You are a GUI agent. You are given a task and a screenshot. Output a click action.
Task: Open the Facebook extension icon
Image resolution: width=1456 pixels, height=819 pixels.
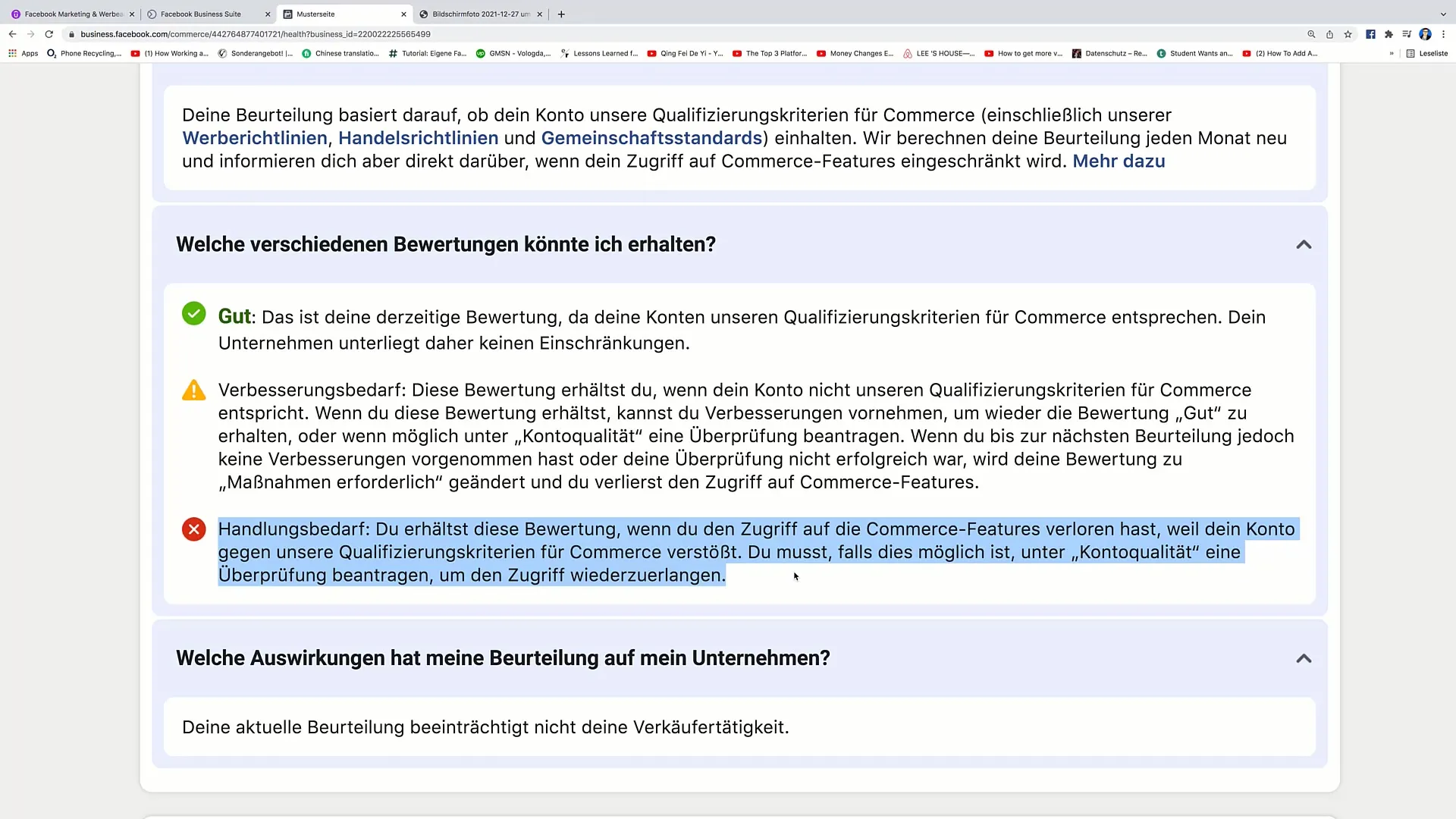[1370, 34]
